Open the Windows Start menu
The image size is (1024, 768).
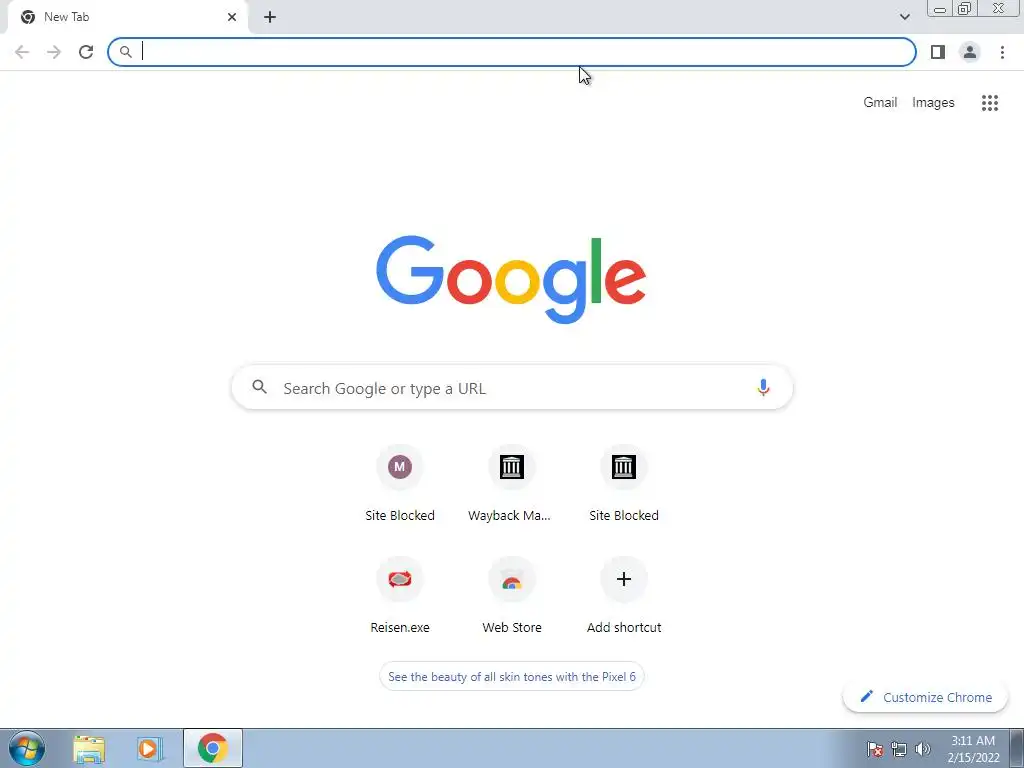[x=27, y=748]
